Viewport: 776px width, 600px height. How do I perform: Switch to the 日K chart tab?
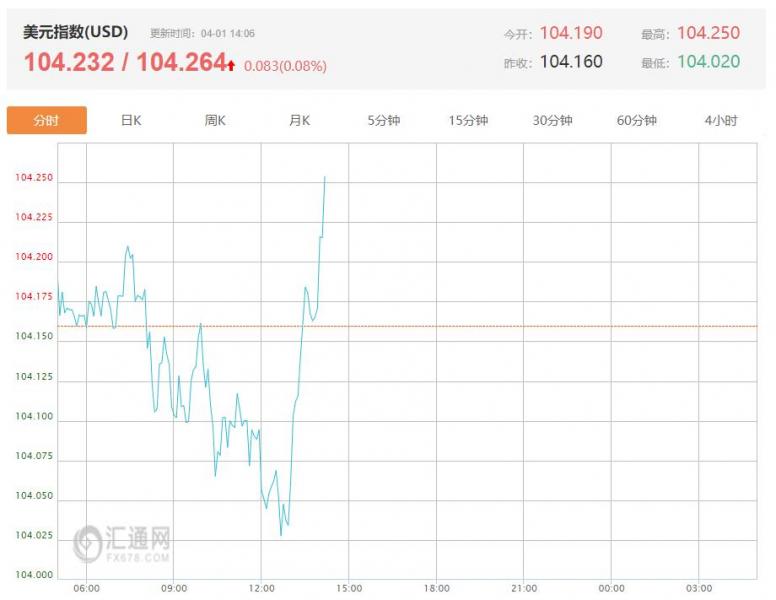[x=131, y=121]
